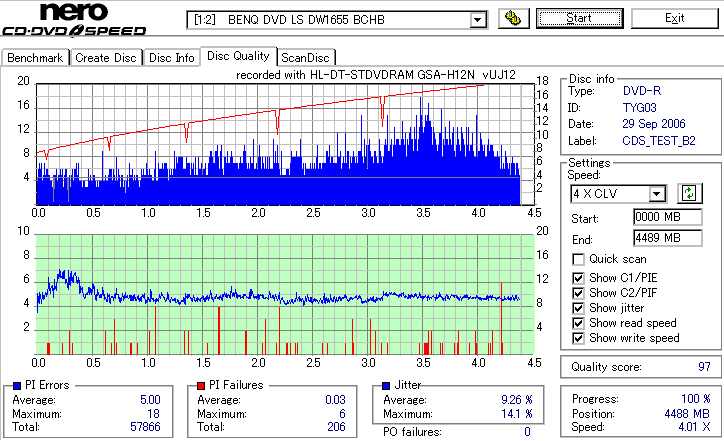Toggle the Show C1/PIE checkbox
The height and width of the screenshot is (441, 724).
[578, 278]
